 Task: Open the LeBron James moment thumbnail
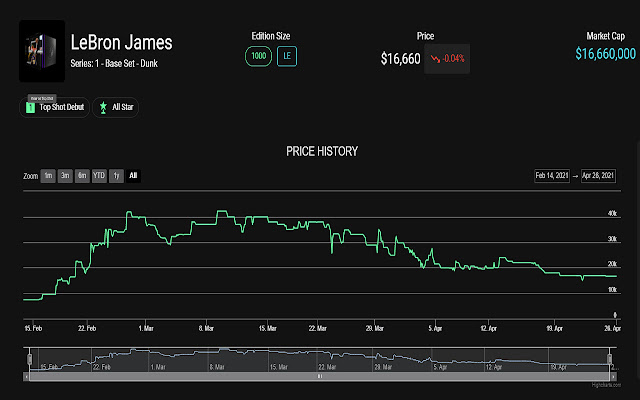pyautogui.click(x=42, y=51)
